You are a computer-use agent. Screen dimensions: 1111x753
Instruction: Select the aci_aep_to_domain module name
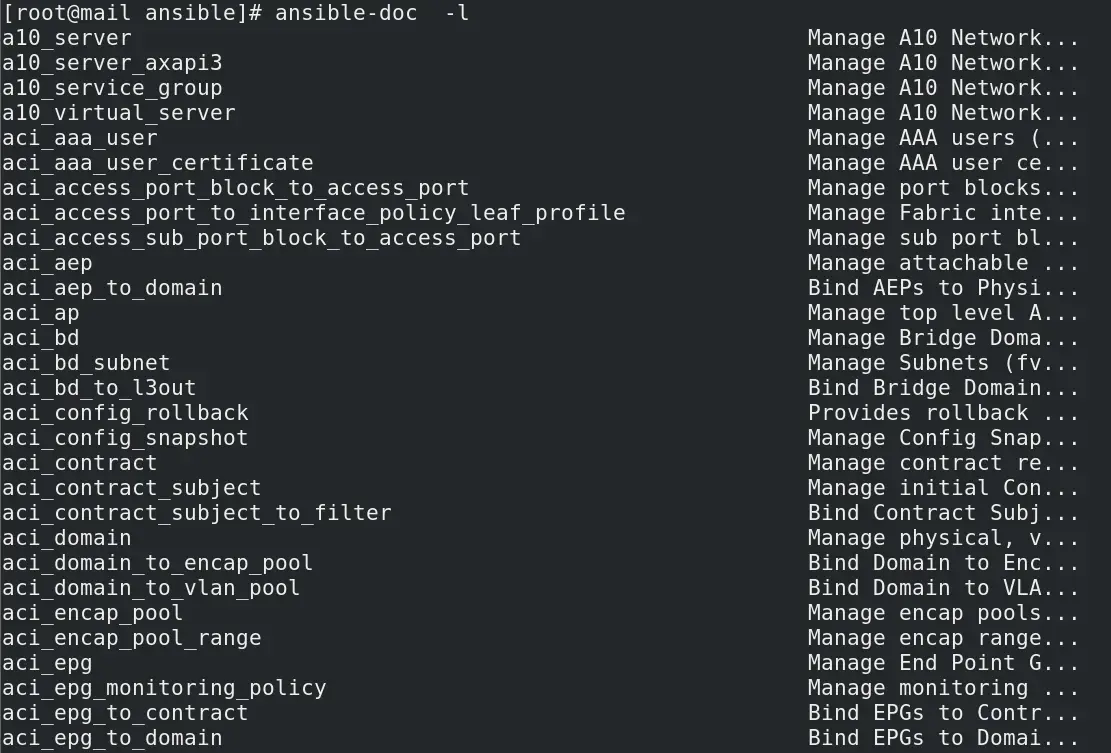[112, 288]
